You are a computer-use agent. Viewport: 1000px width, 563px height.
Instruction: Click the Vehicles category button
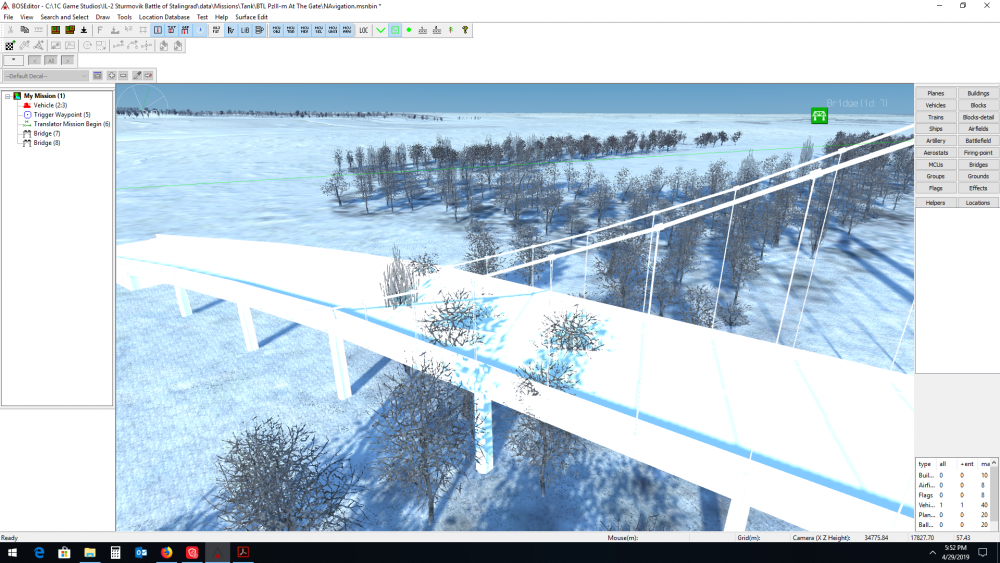pyautogui.click(x=936, y=105)
